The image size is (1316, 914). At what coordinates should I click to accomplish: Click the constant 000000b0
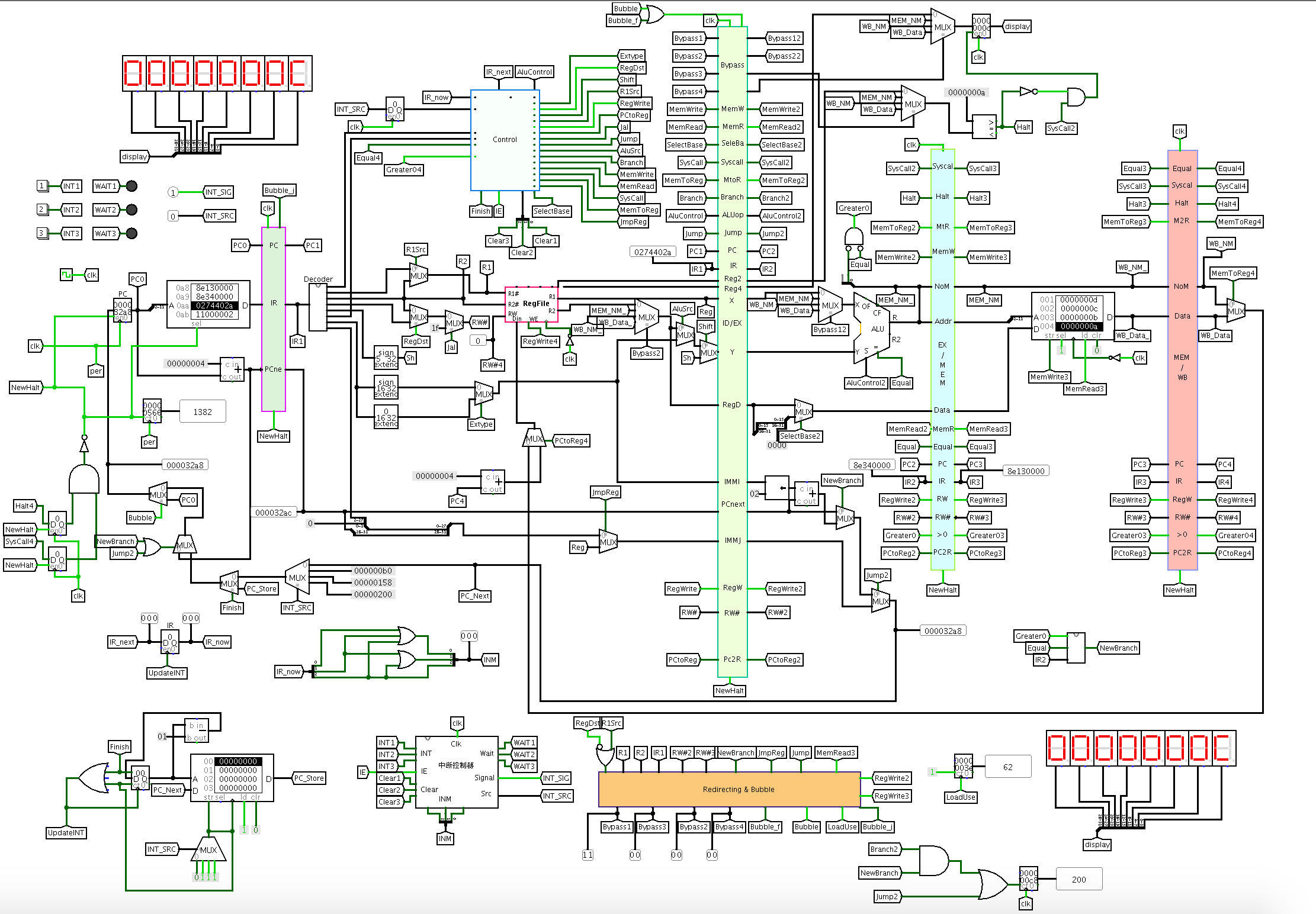(373, 571)
